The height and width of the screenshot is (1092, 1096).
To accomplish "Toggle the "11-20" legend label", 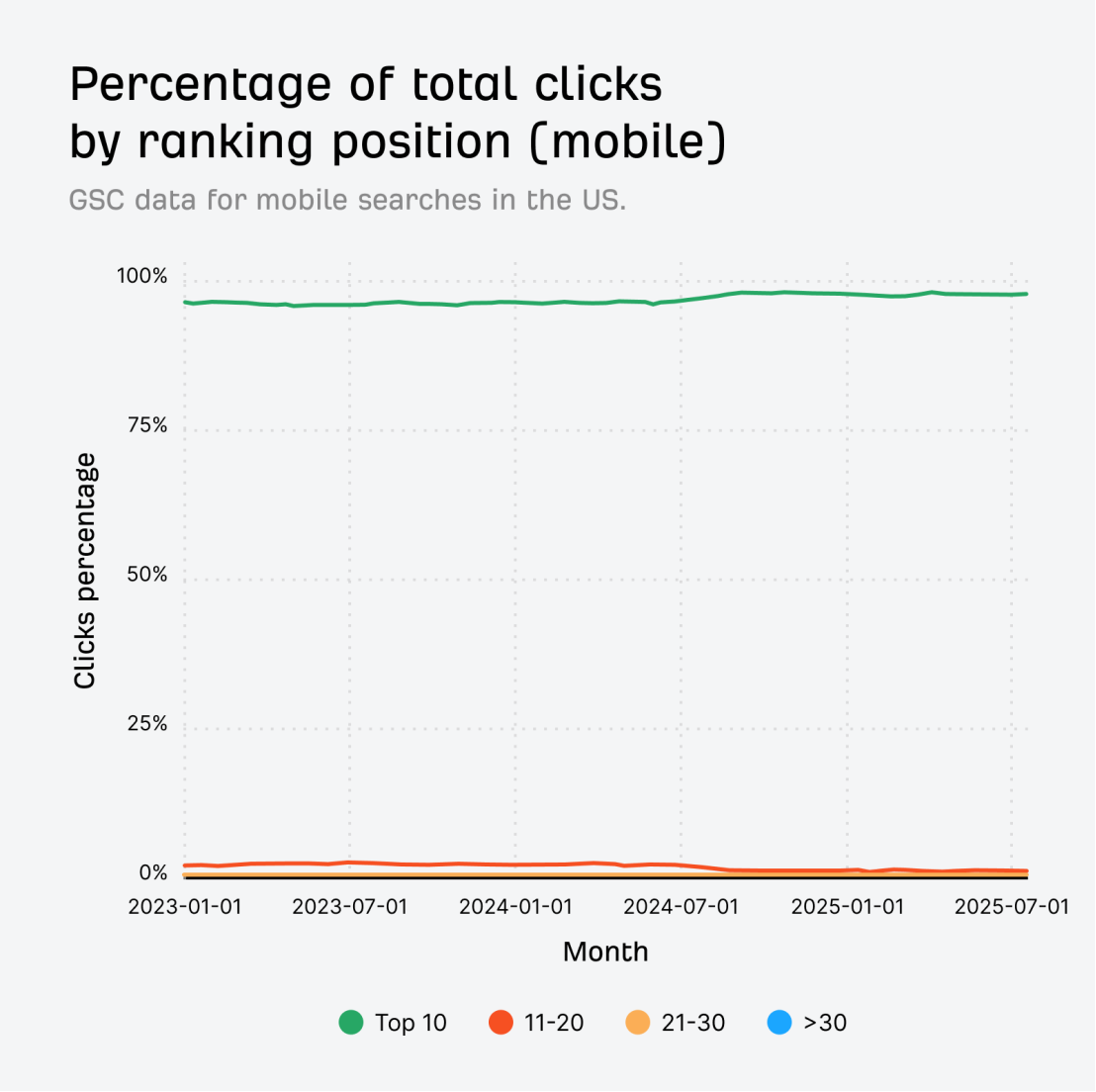I will (554, 1023).
